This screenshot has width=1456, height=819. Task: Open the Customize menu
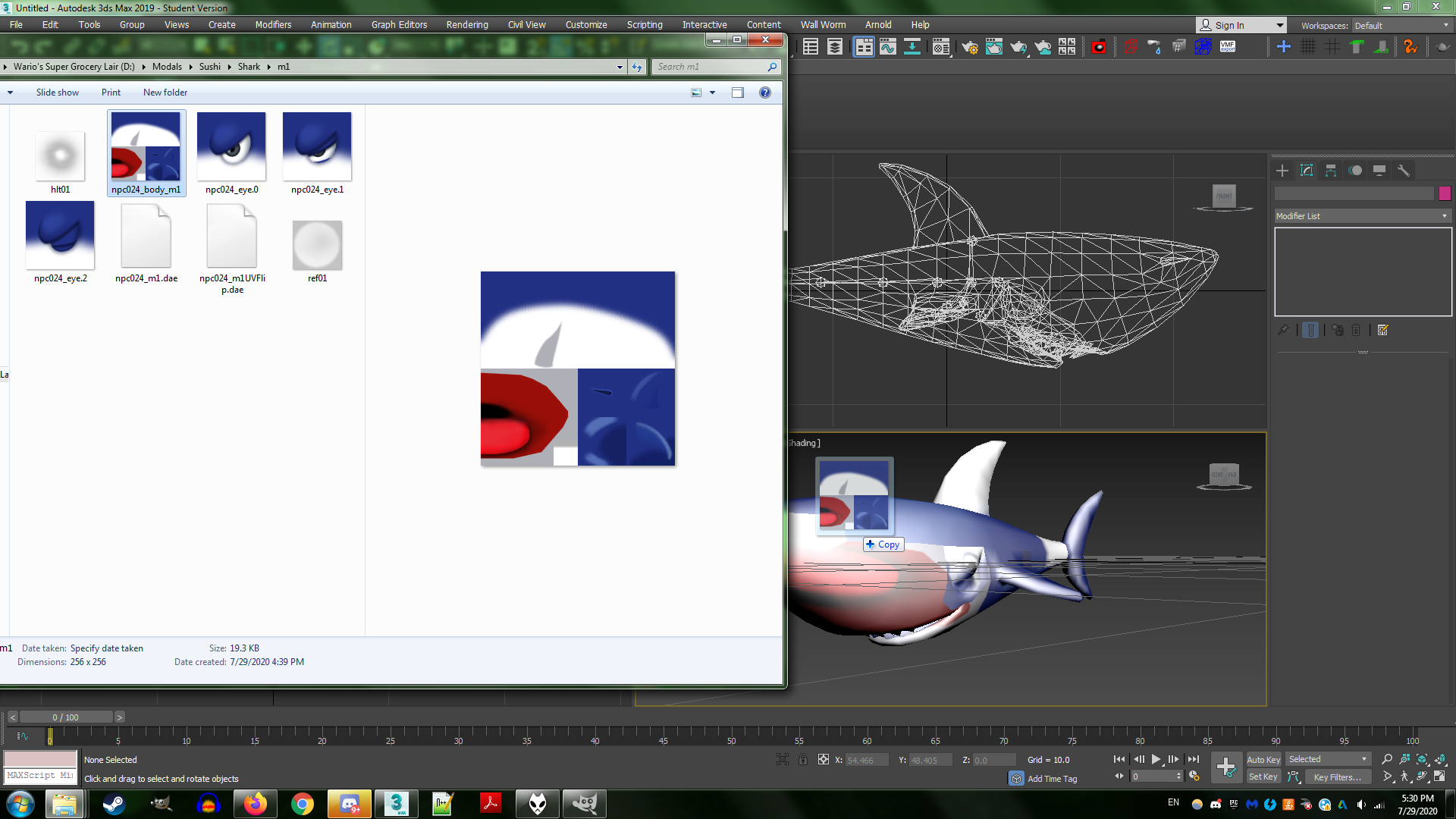click(x=586, y=24)
